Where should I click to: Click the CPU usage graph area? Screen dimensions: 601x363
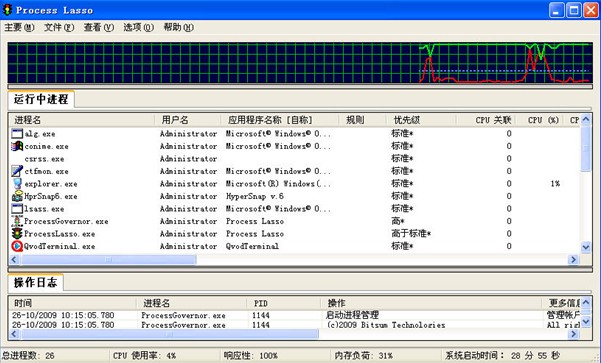point(300,62)
